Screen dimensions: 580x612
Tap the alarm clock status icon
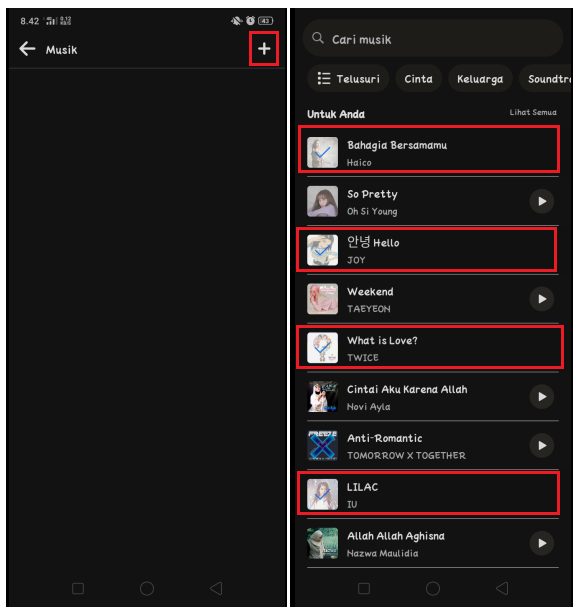pos(250,20)
